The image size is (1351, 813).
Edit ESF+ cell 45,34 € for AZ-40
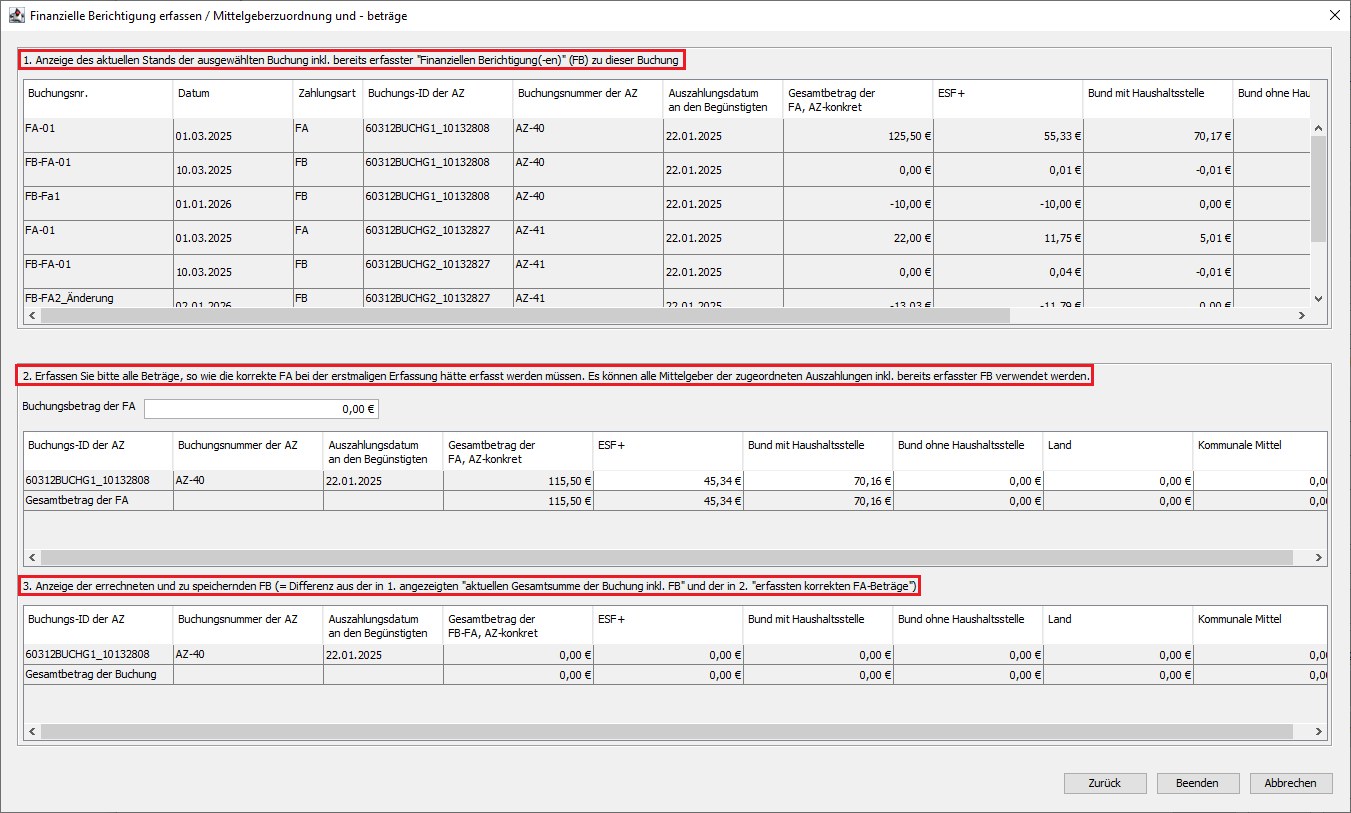667,481
